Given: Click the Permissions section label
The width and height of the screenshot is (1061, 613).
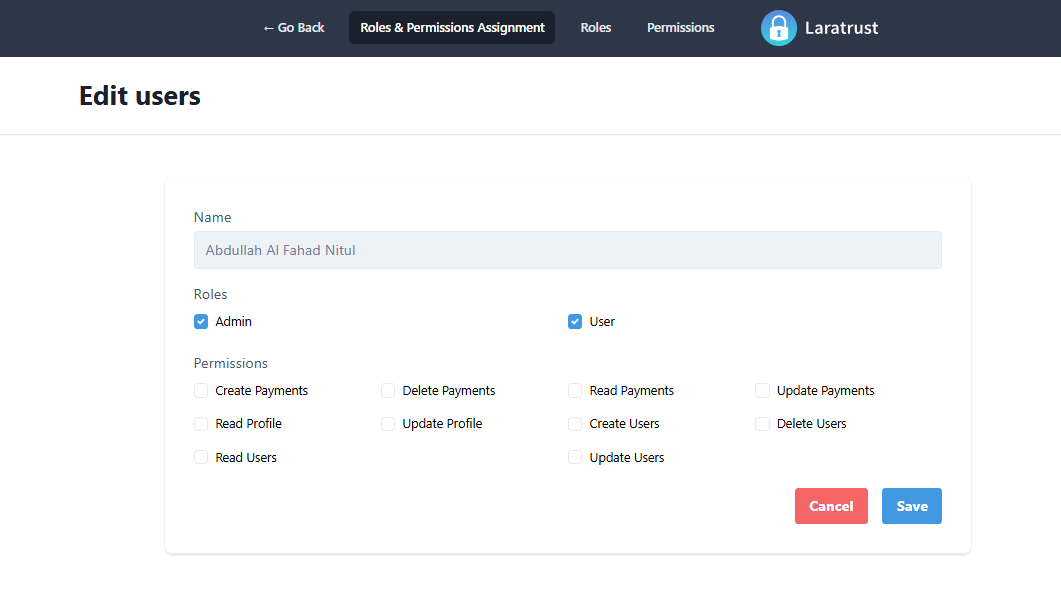Looking at the screenshot, I should coord(231,363).
